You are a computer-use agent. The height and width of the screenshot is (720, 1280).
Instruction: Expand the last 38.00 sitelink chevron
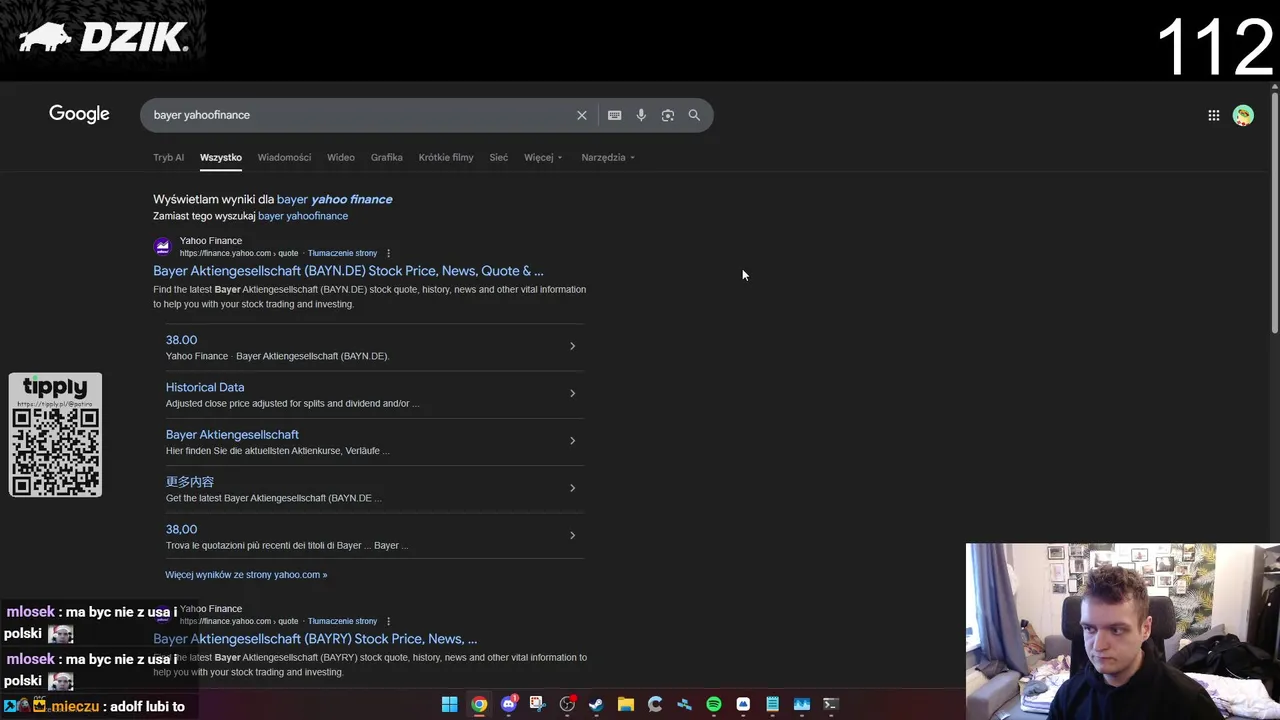(572, 535)
